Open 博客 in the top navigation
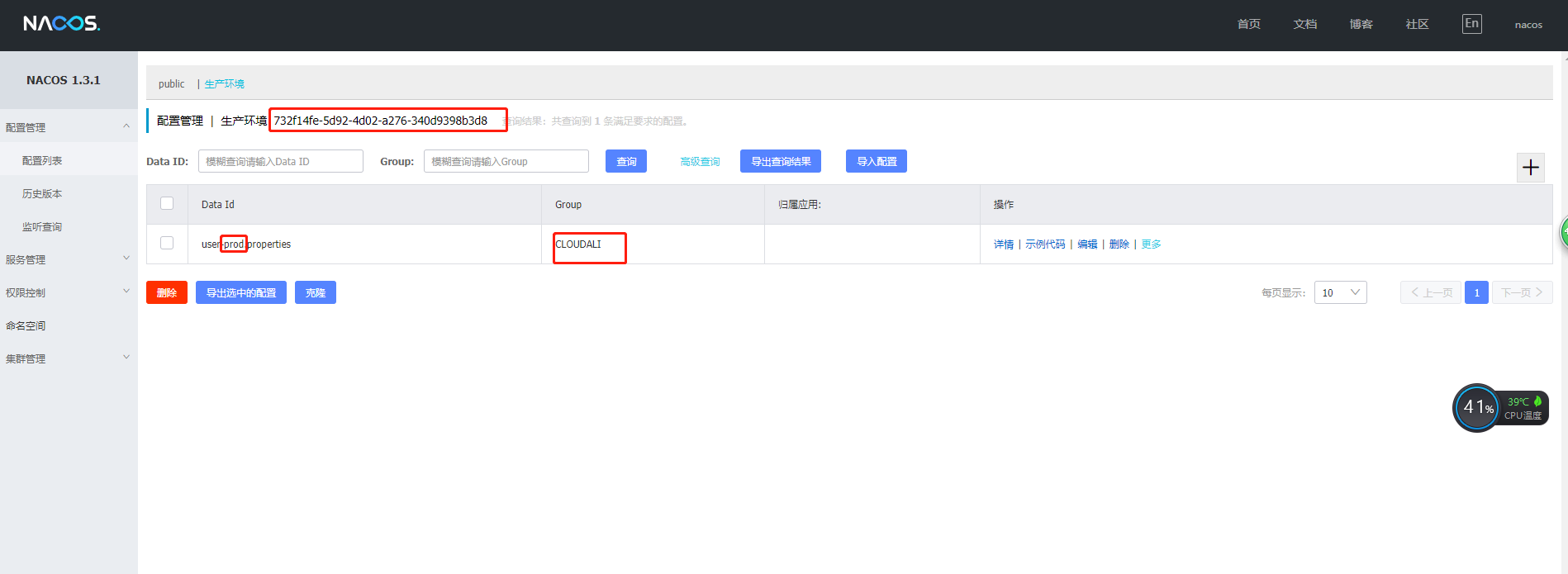1568x574 pixels. pyautogui.click(x=1361, y=24)
